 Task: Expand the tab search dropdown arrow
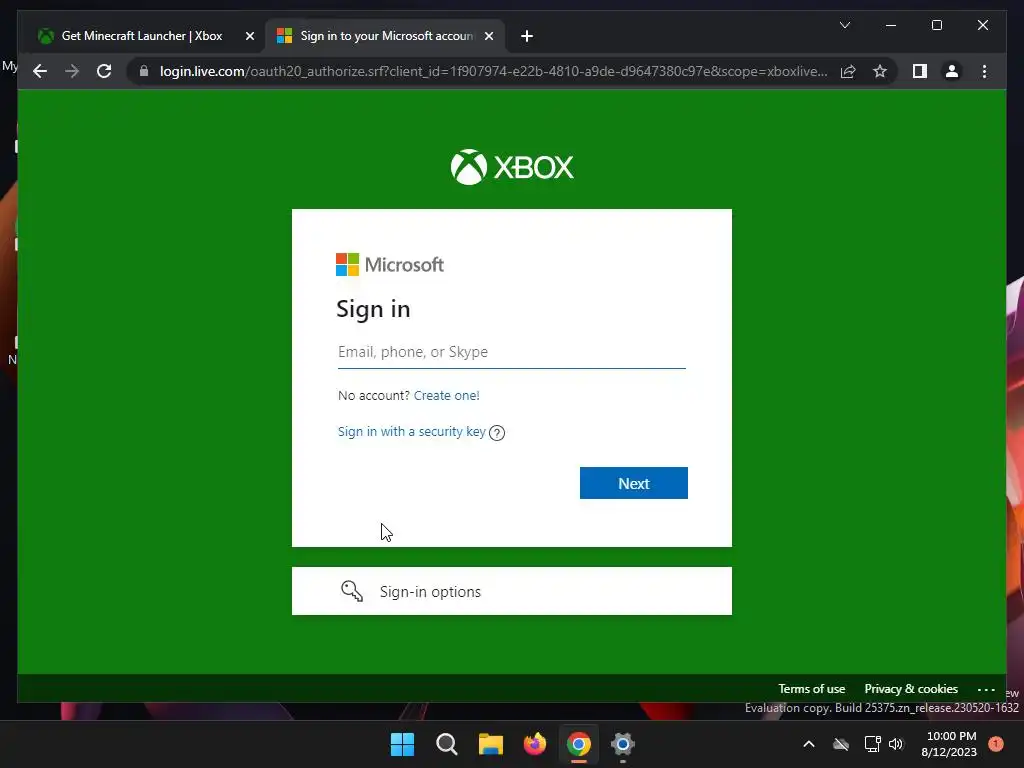pyautogui.click(x=844, y=25)
